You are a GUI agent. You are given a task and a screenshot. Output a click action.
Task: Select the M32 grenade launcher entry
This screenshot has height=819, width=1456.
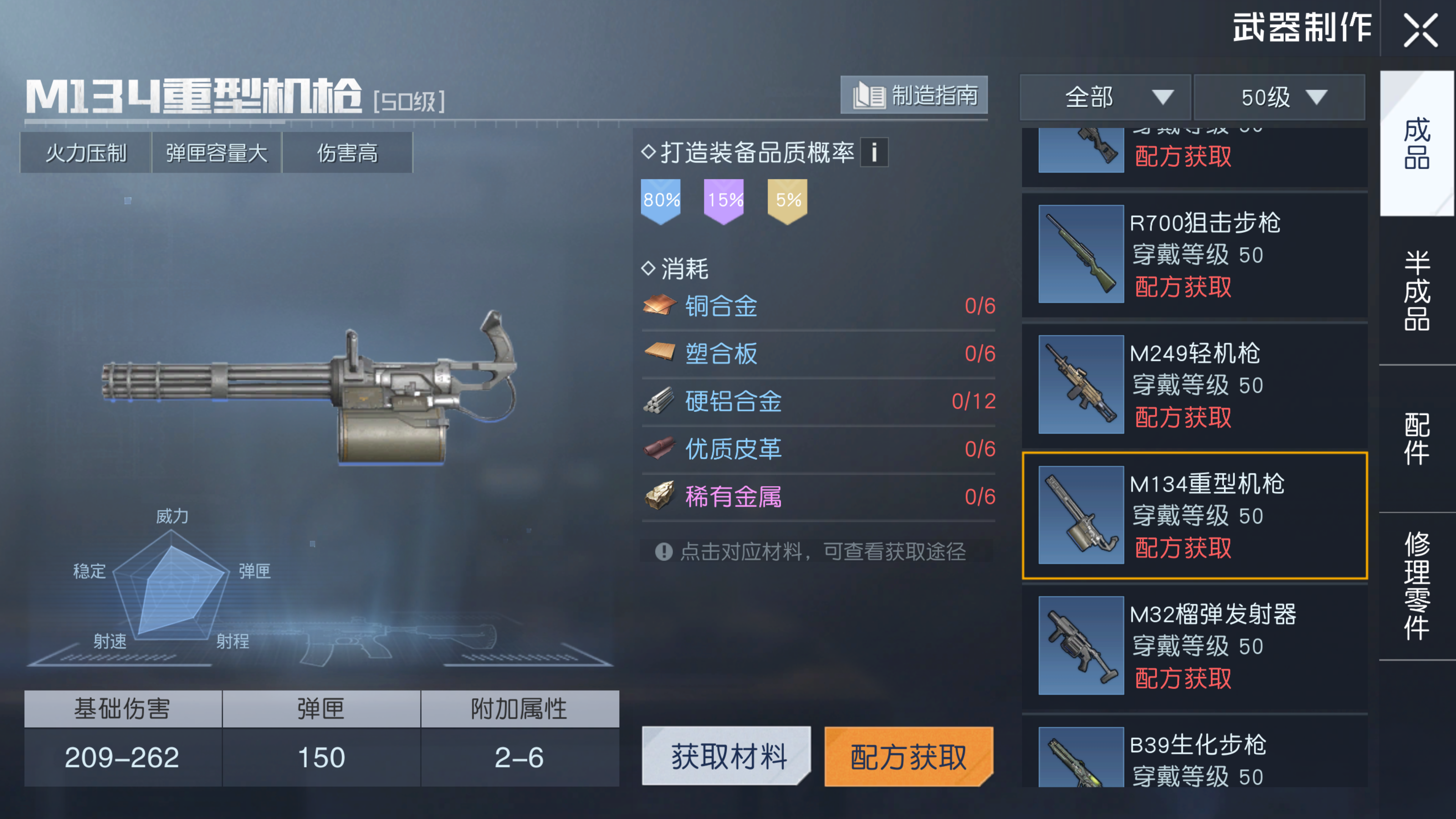point(1194,646)
